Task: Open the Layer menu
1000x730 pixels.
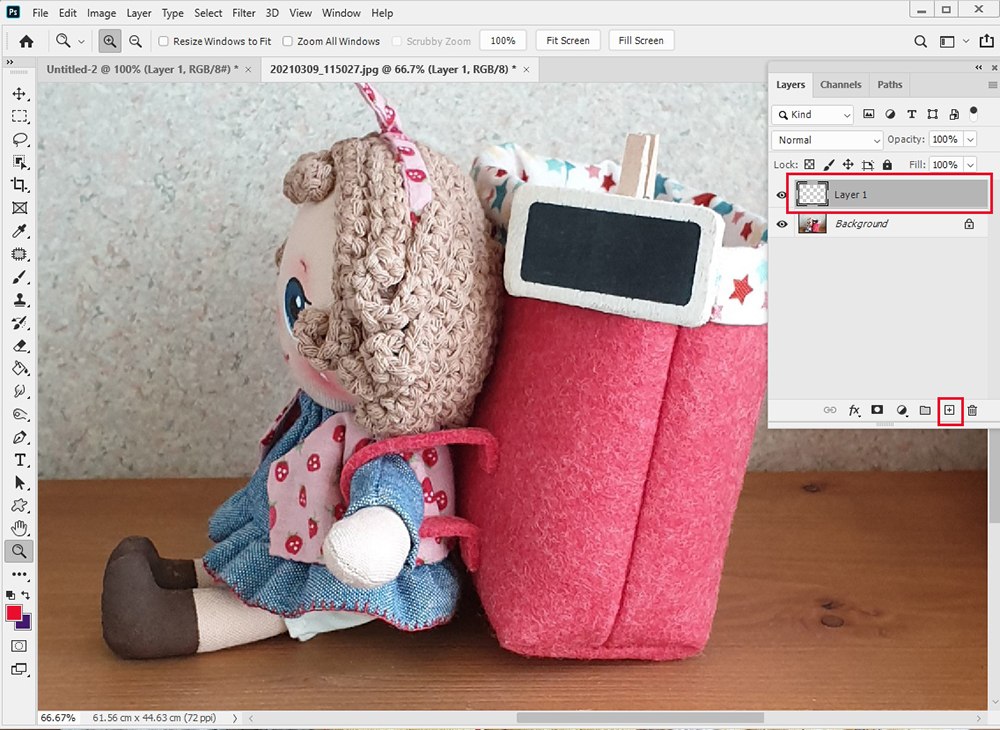Action: click(138, 13)
